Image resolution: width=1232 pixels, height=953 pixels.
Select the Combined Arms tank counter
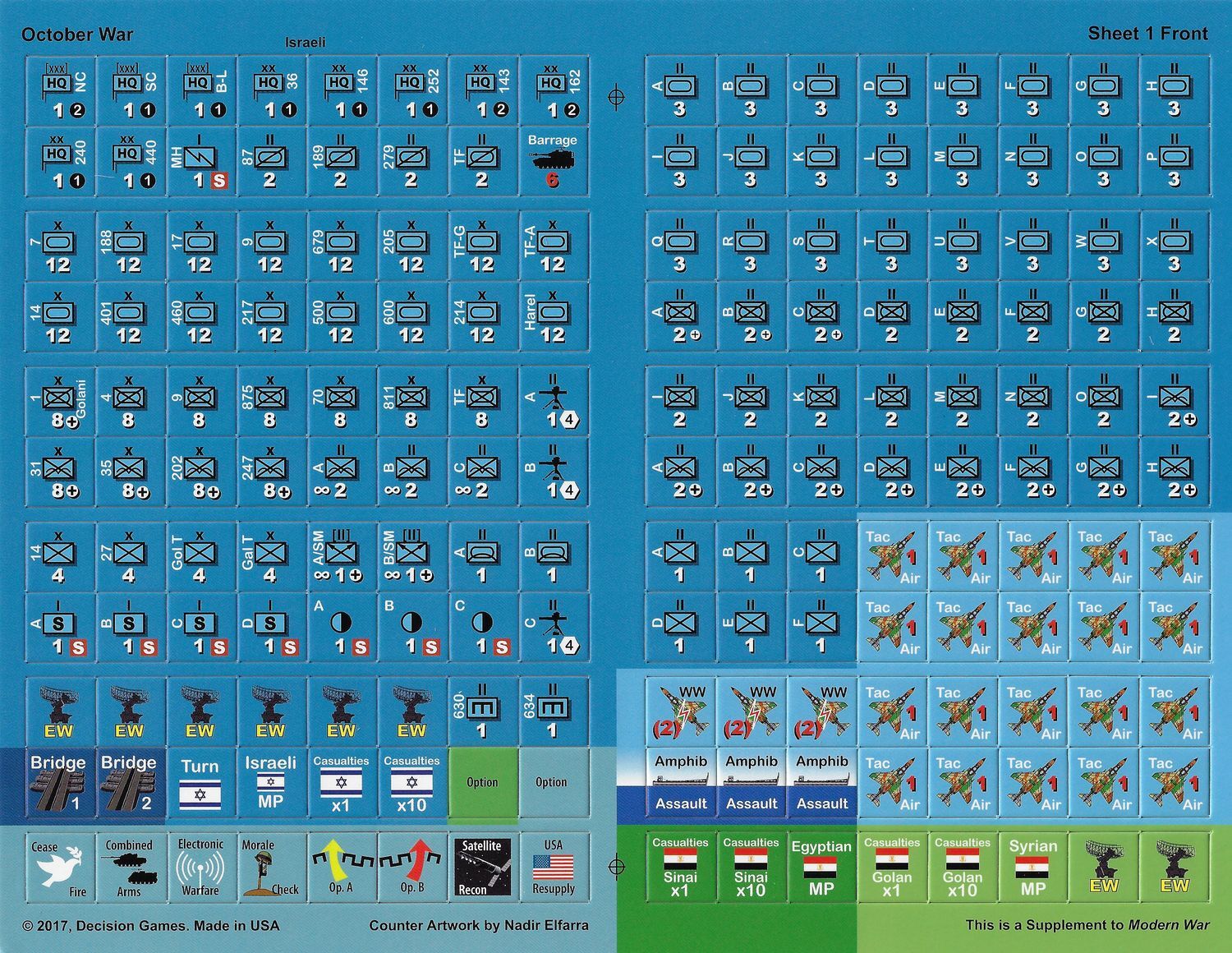pos(130,867)
